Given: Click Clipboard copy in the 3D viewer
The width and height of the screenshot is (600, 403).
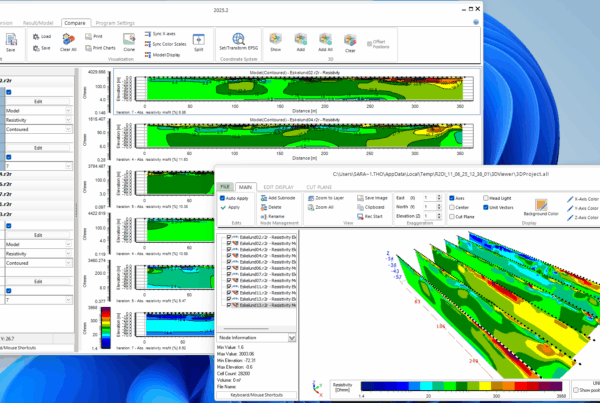Looking at the screenshot, I should click(x=370, y=207).
